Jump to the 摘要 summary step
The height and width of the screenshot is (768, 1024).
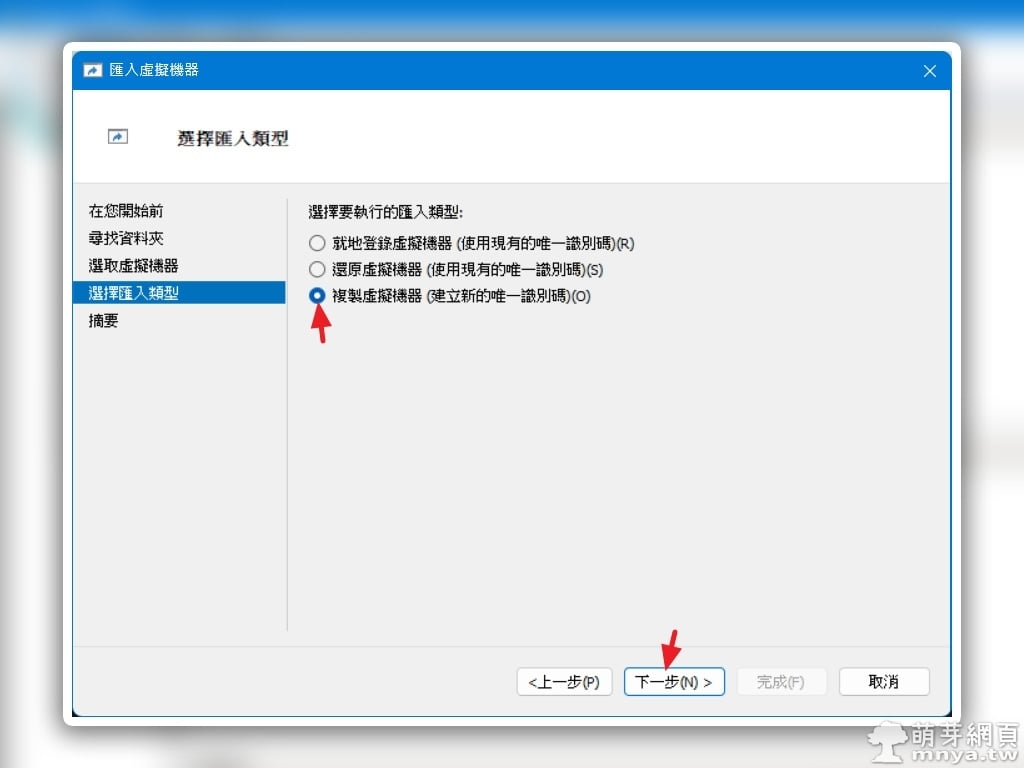pos(104,321)
